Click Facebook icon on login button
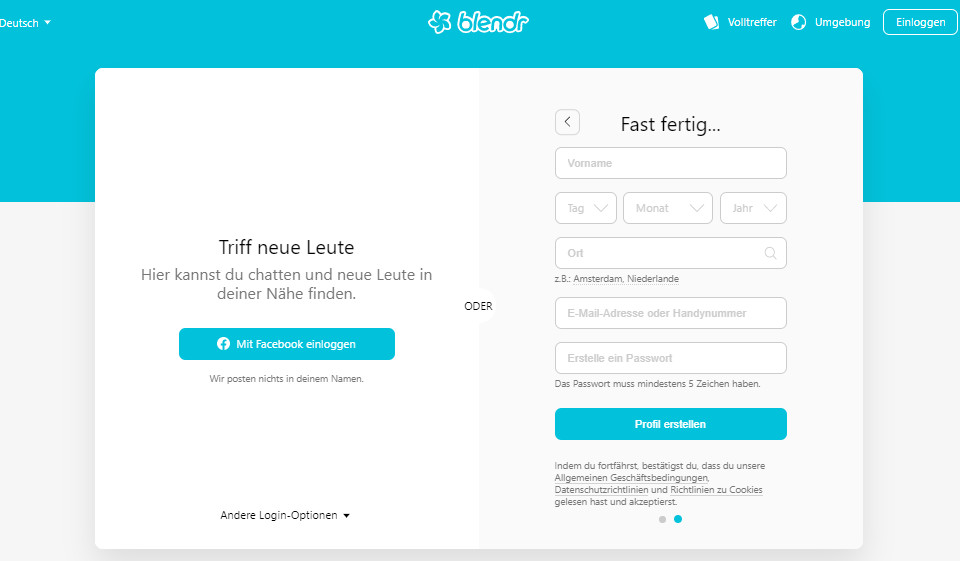This screenshot has height=561, width=960. (224, 344)
